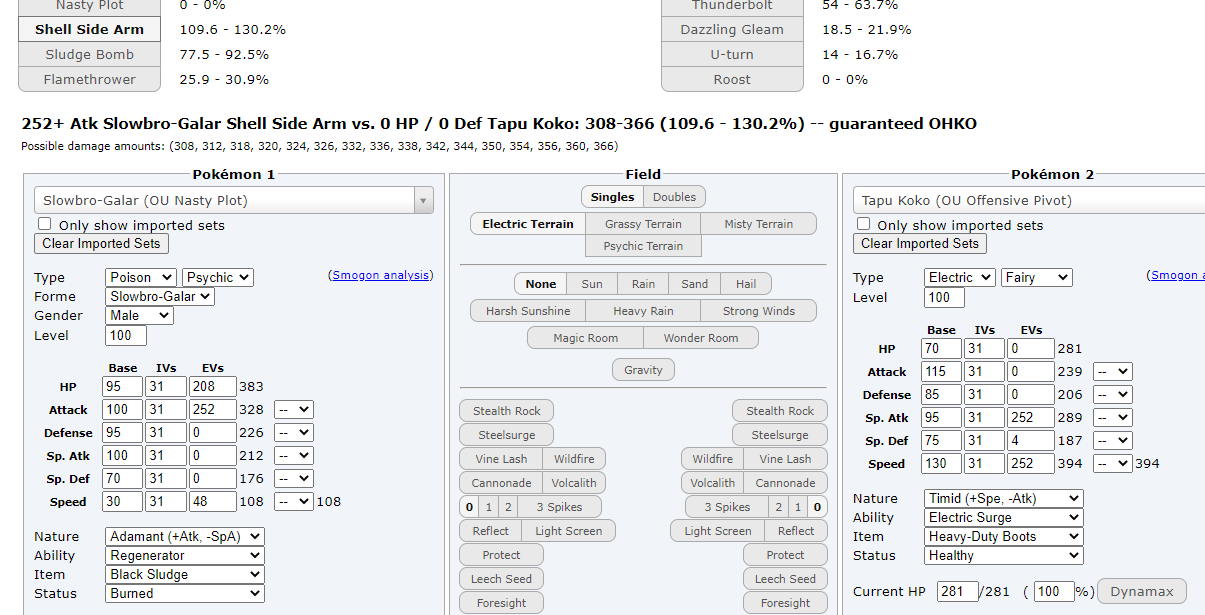Open the Slowbro-Galar set selector dropdown

[234, 200]
